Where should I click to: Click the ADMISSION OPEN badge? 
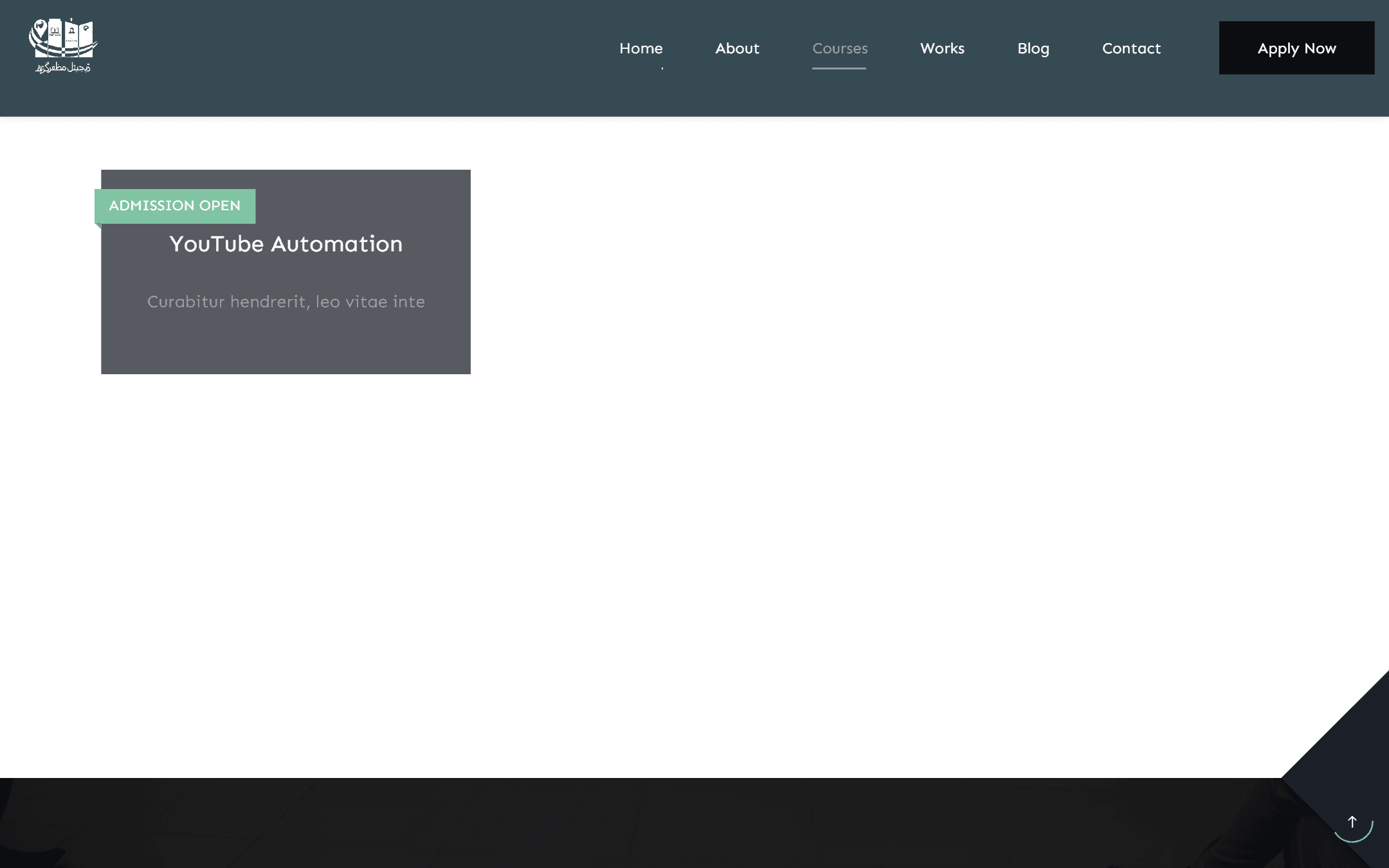[175, 206]
